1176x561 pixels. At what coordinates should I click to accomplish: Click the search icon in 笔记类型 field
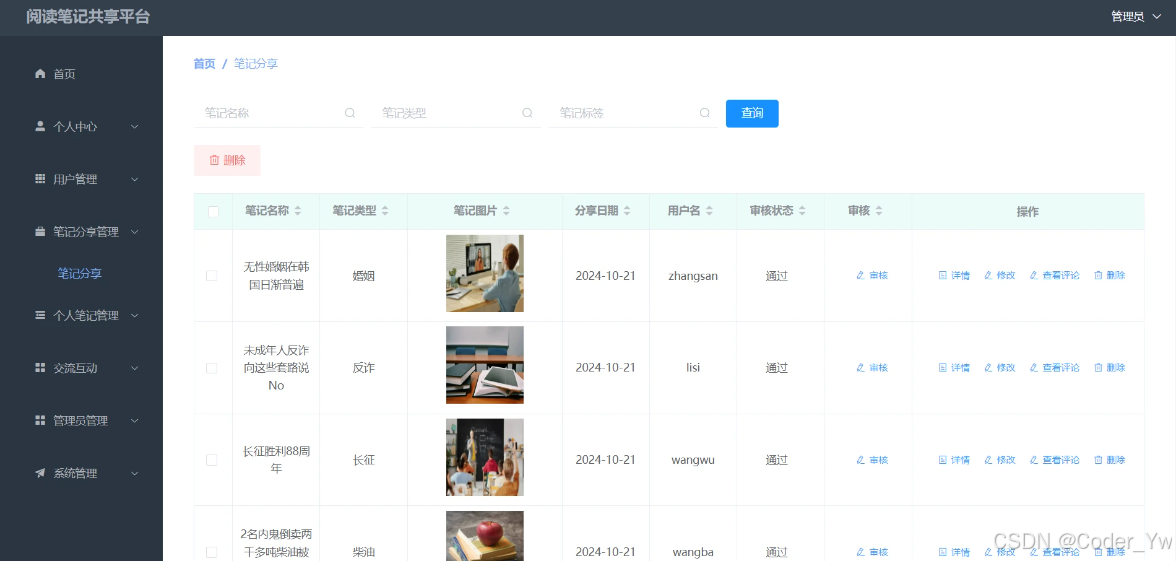coord(527,113)
